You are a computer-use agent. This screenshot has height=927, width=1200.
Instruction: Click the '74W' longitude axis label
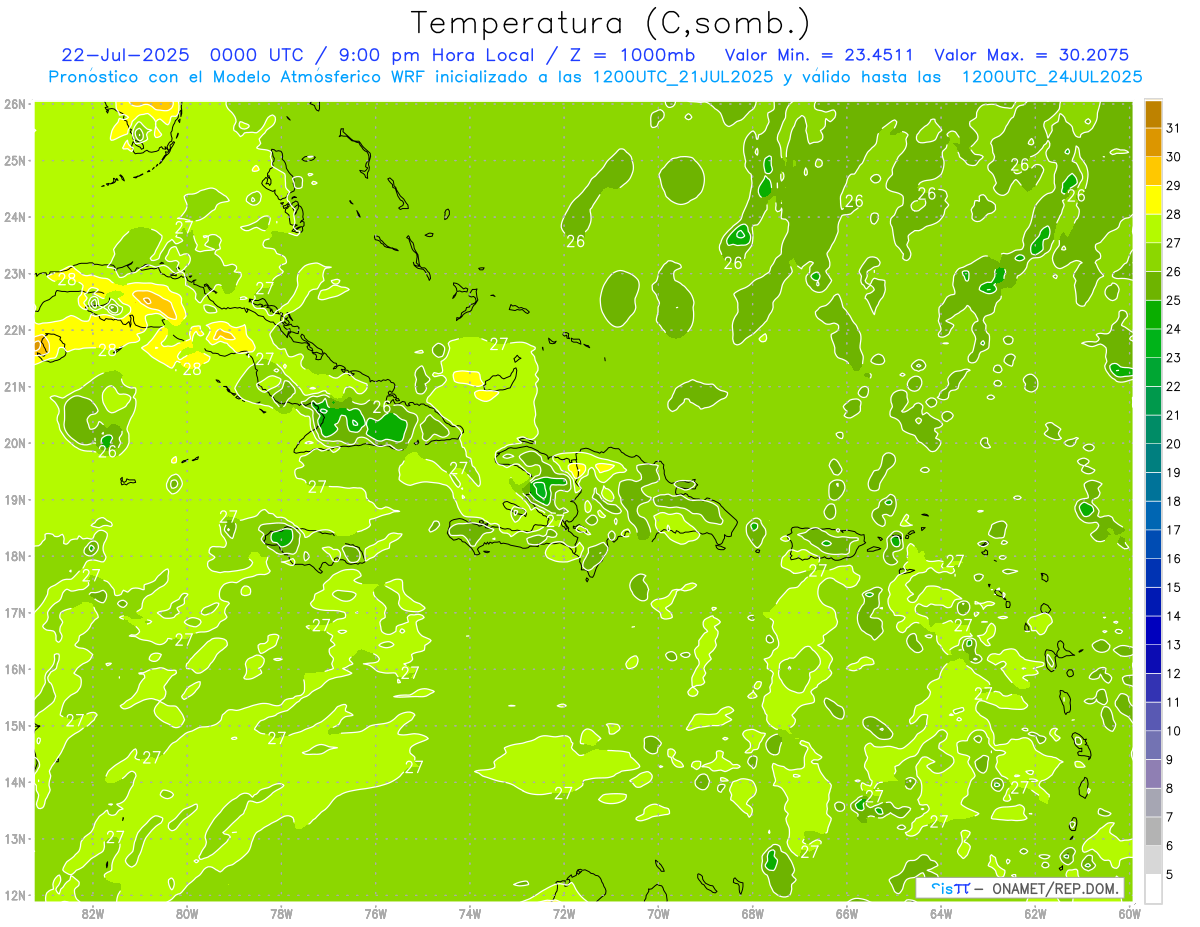tap(470, 913)
